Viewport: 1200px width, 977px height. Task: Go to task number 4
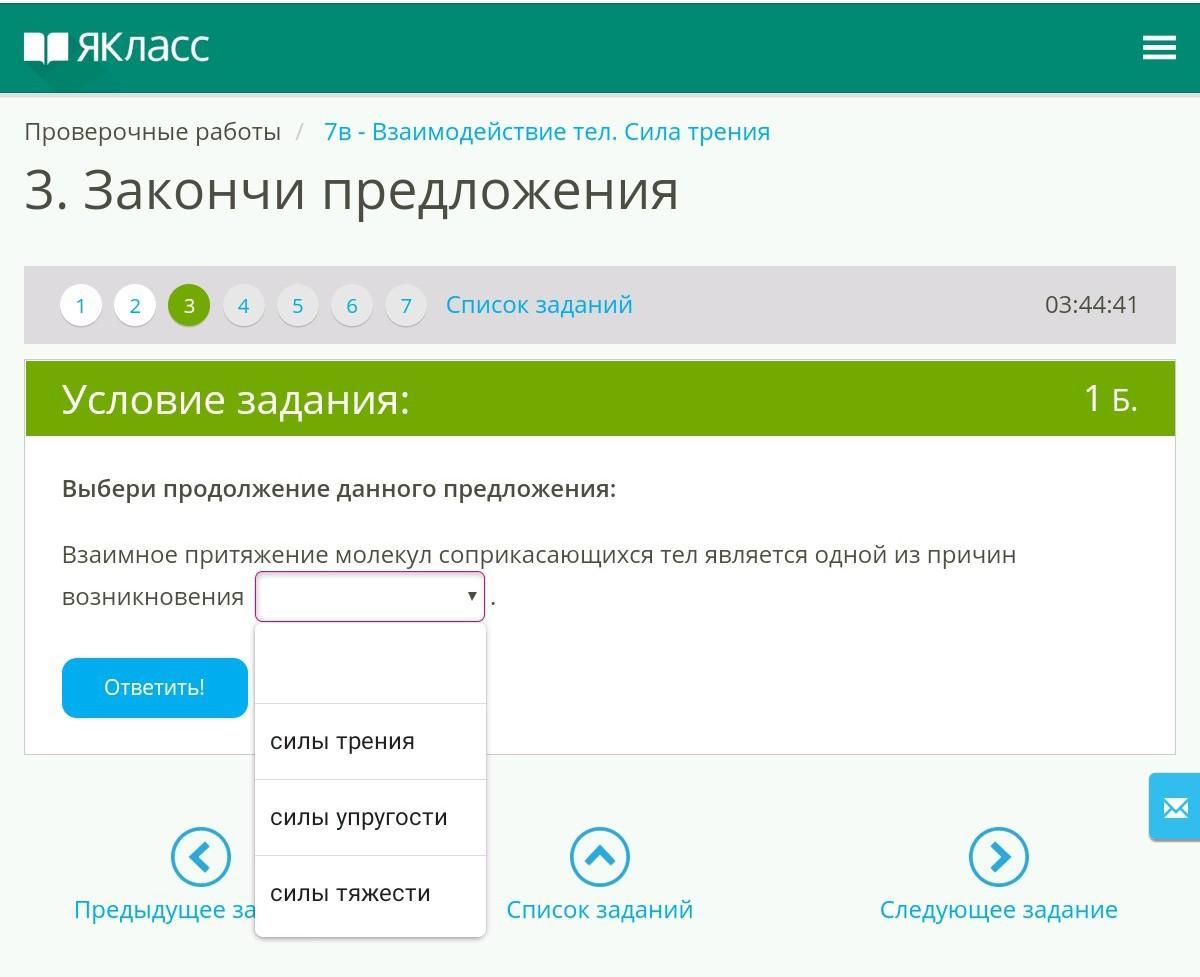tap(243, 305)
